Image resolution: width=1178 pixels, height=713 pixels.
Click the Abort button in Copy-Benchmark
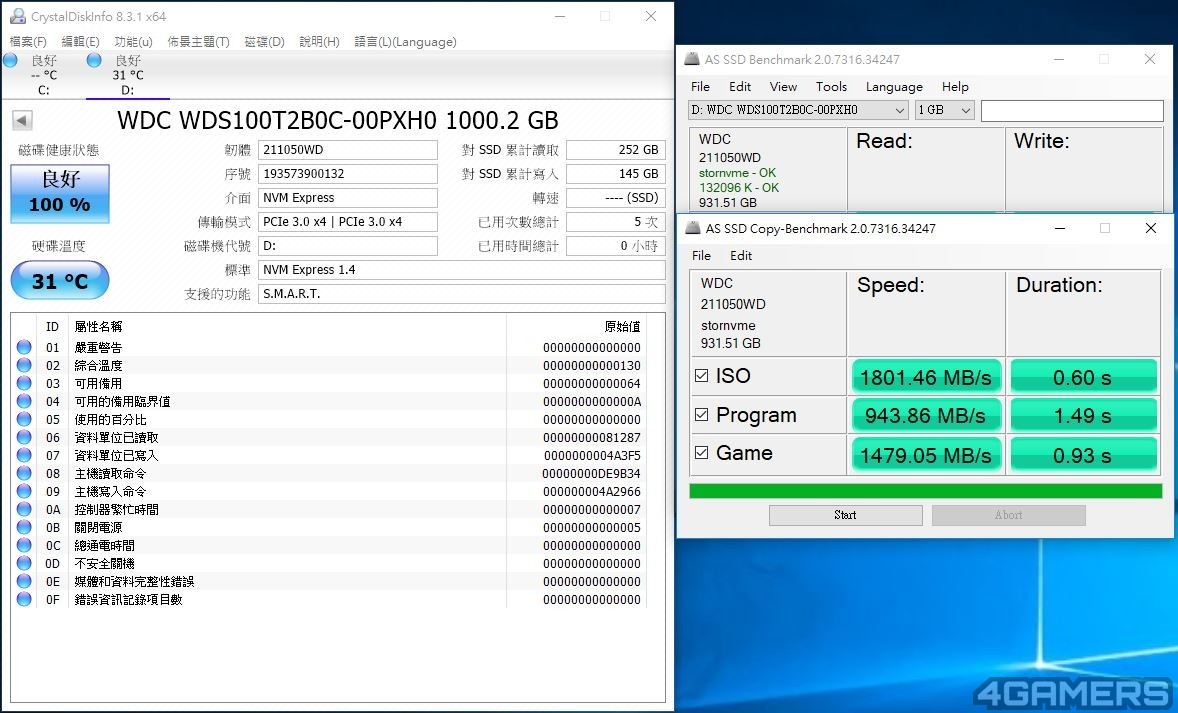pos(1008,515)
